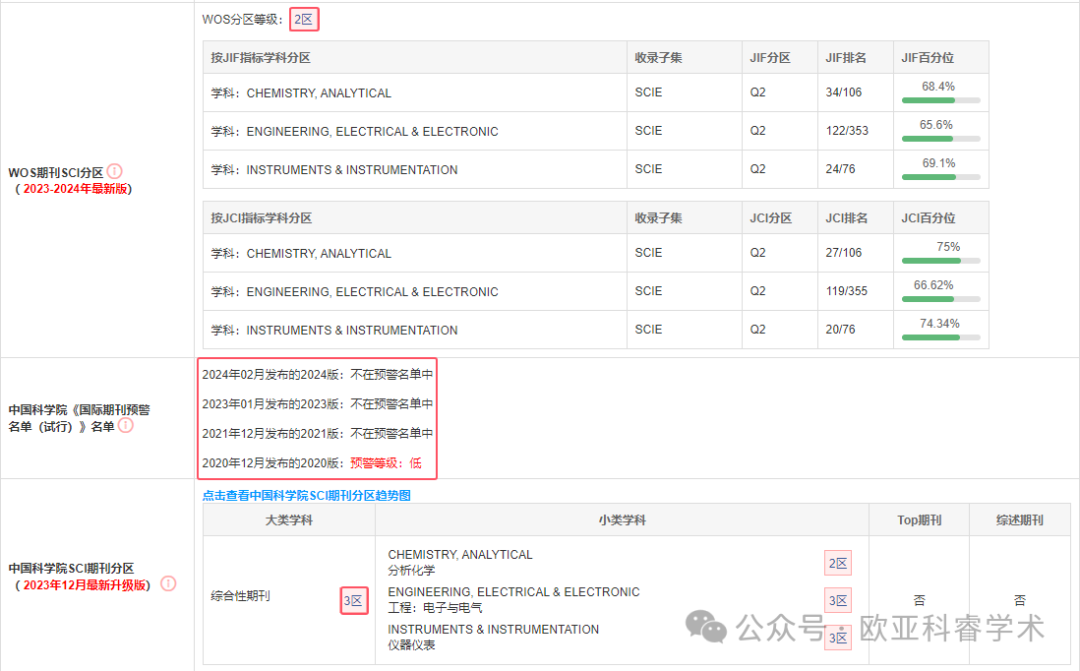
Task: Select 2021年12月发布的2021版 warning entry
Action: coord(318,433)
